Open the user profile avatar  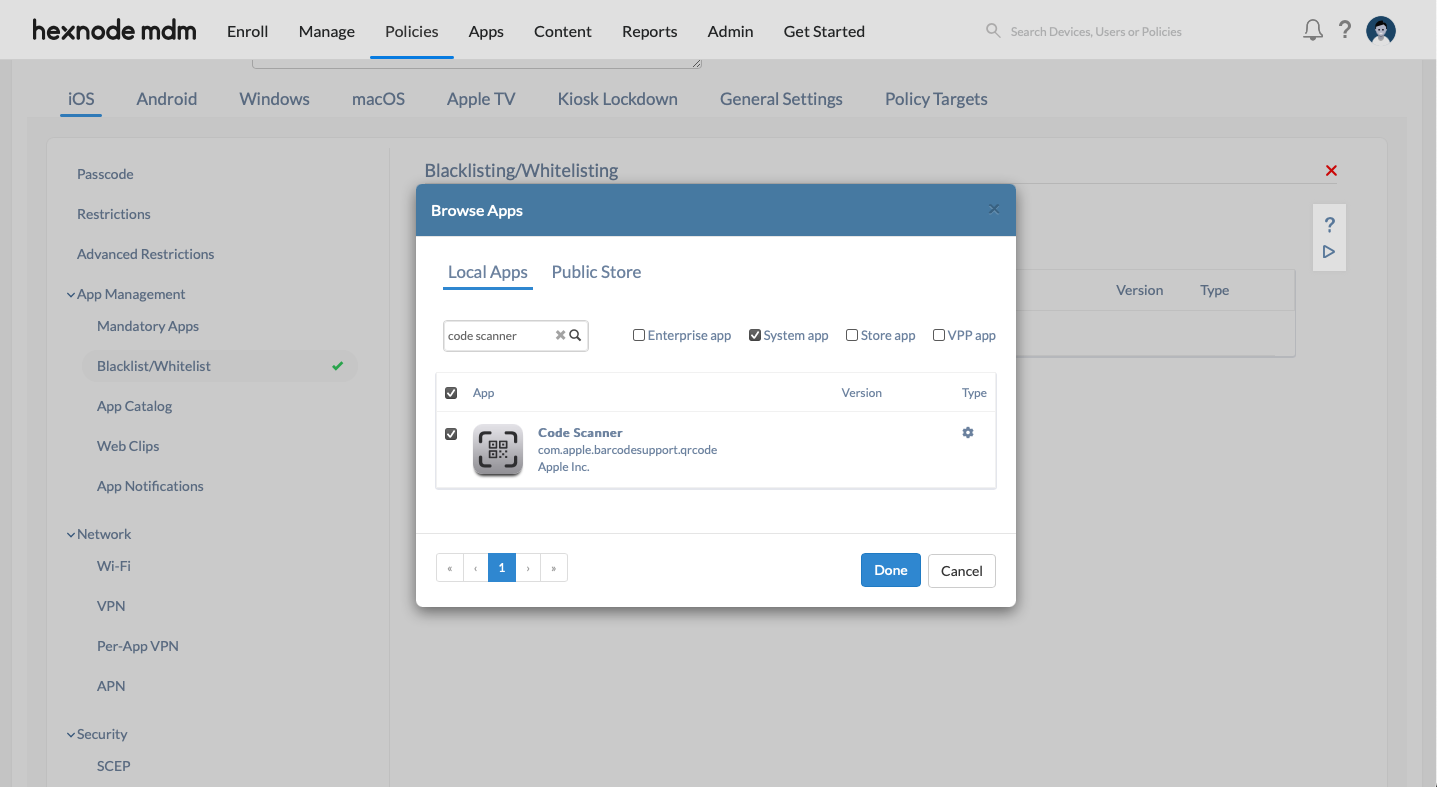(x=1381, y=29)
